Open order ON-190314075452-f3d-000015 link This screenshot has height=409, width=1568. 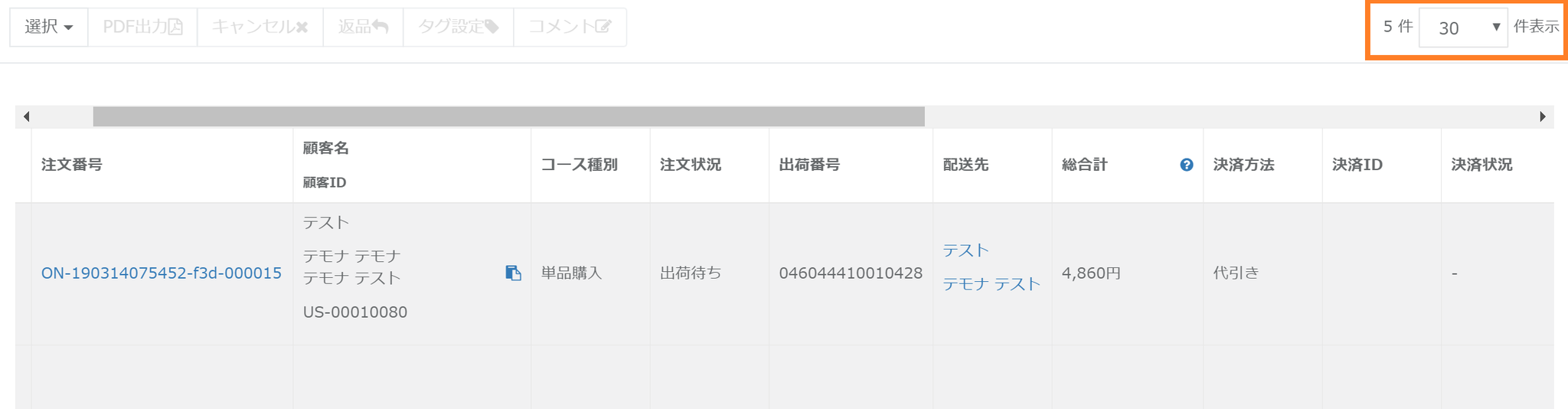point(162,273)
